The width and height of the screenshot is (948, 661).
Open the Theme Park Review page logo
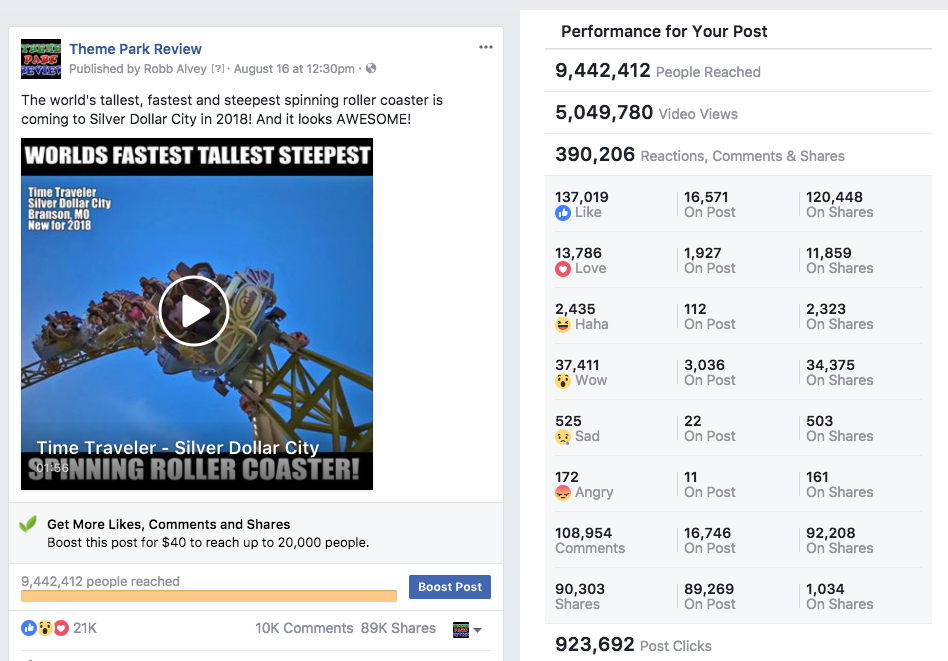(x=41, y=59)
